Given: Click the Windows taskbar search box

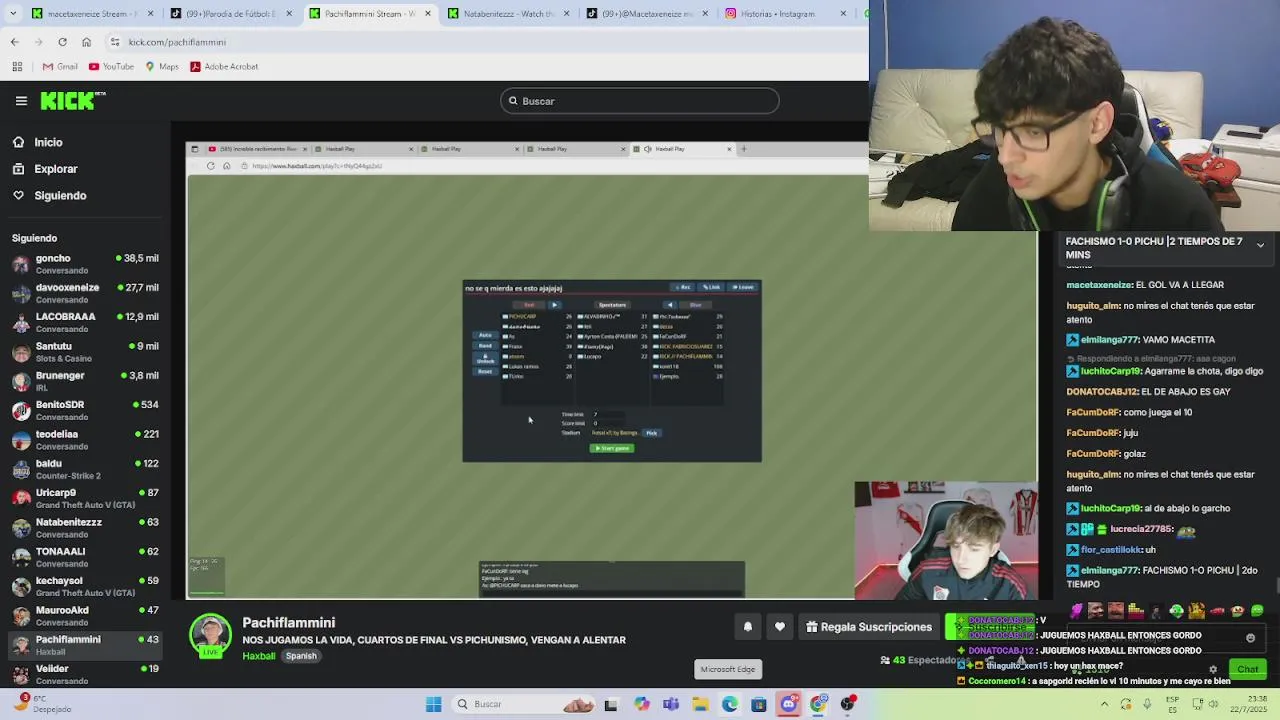Looking at the screenshot, I should click(x=524, y=704).
